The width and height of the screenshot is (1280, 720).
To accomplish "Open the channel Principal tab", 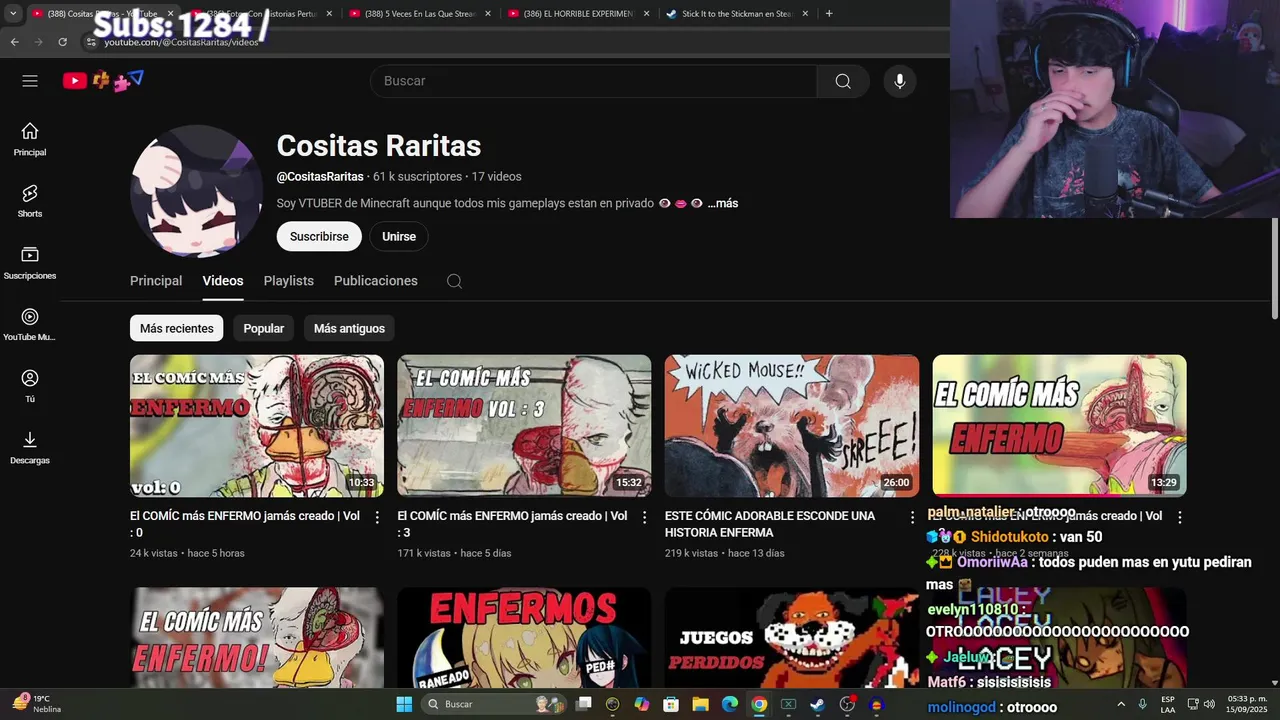I will 156,281.
